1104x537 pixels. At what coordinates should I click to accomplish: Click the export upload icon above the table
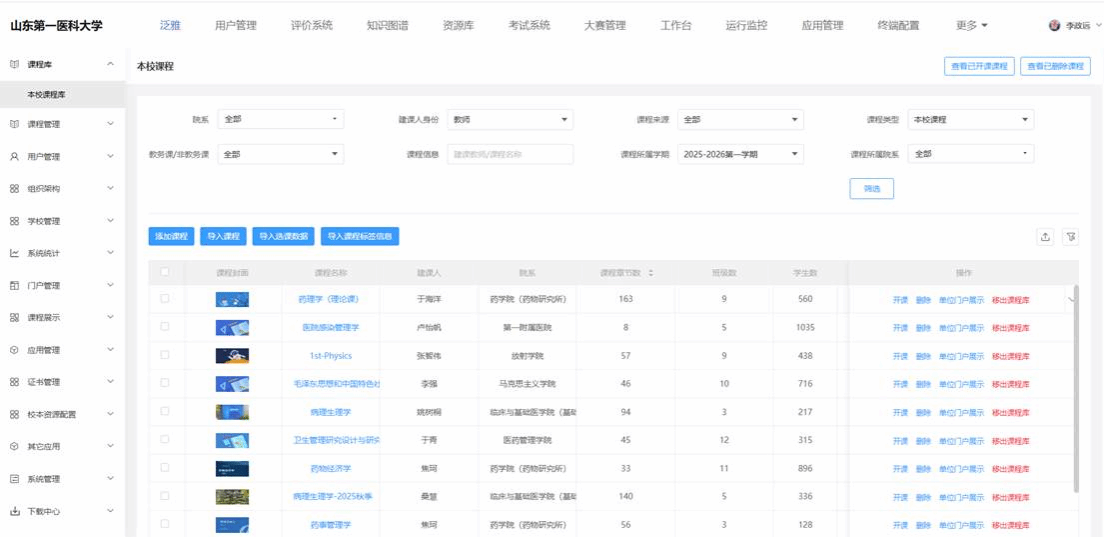(x=1045, y=237)
